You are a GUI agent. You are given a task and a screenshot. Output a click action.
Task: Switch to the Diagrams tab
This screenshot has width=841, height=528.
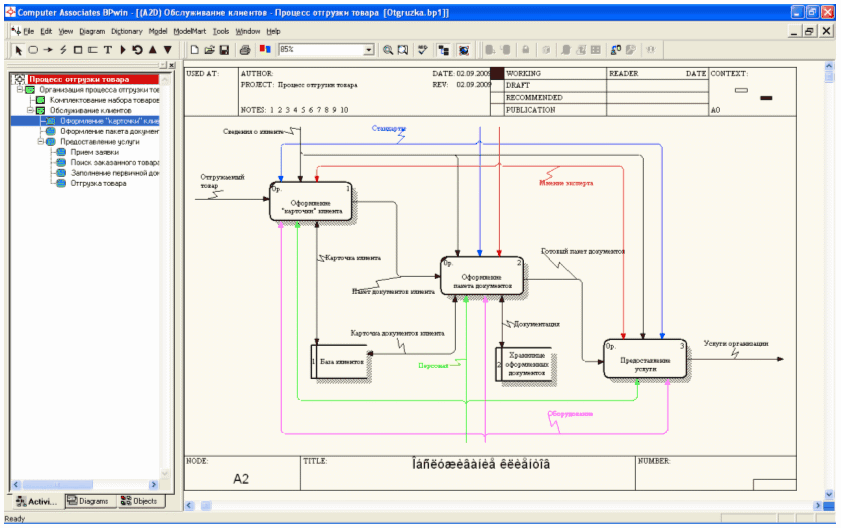pyautogui.click(x=88, y=501)
